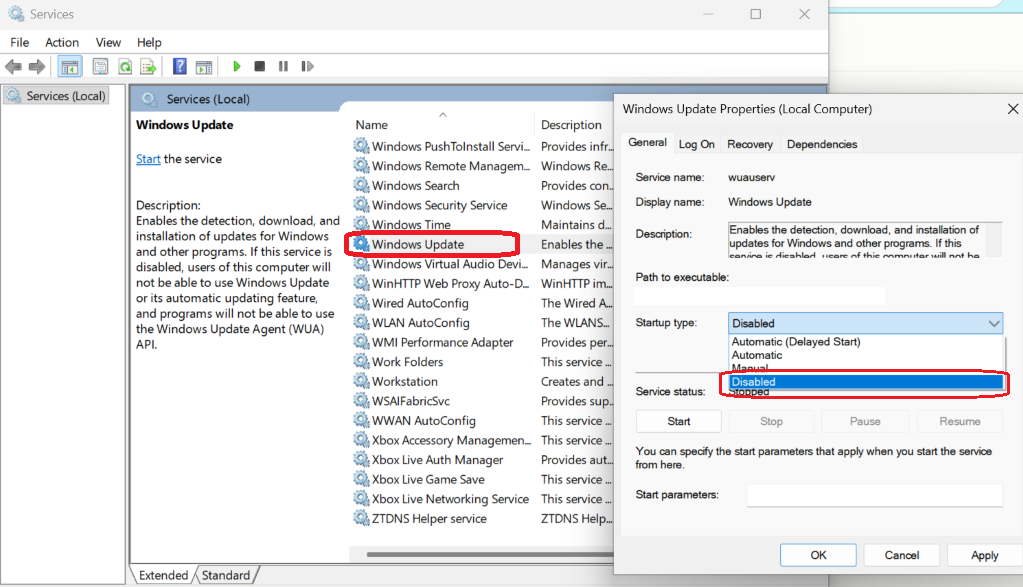The height and width of the screenshot is (587, 1023).
Task: Click gear icon of Windows Time service
Action: (x=361, y=224)
